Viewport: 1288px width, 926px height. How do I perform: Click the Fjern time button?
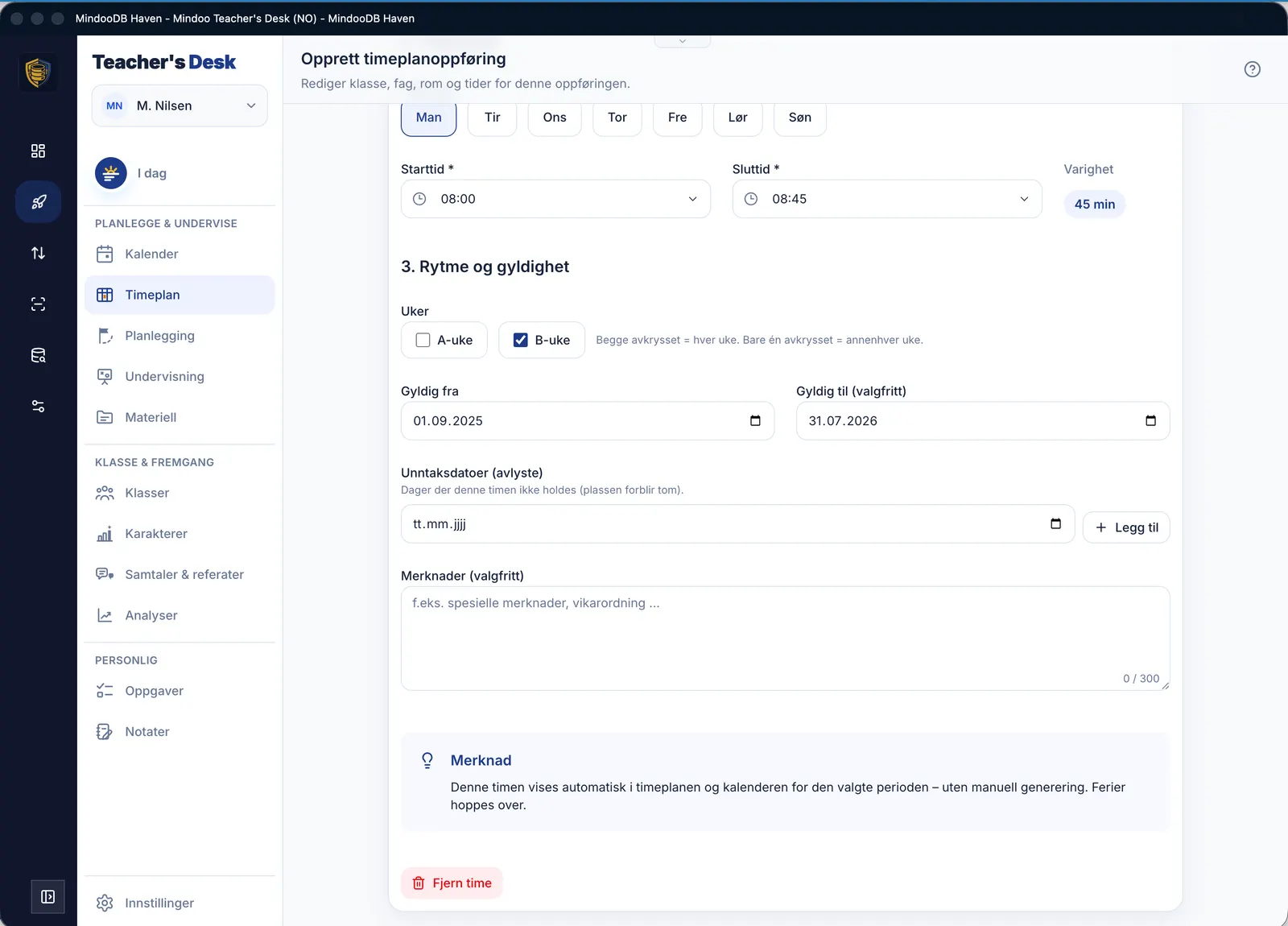pyautogui.click(x=452, y=883)
